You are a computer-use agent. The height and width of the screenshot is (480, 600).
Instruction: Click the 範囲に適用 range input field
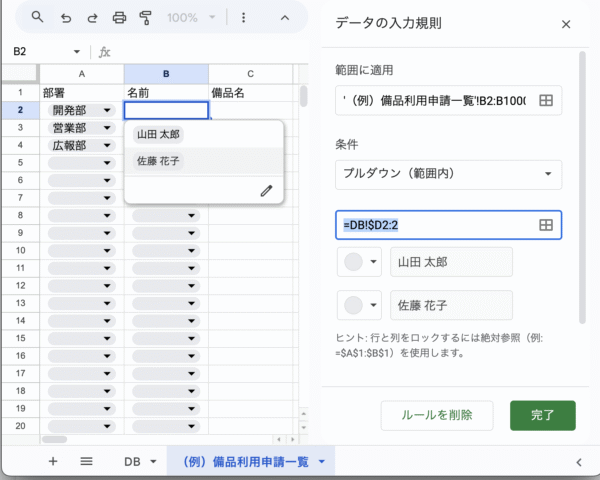(x=435, y=100)
